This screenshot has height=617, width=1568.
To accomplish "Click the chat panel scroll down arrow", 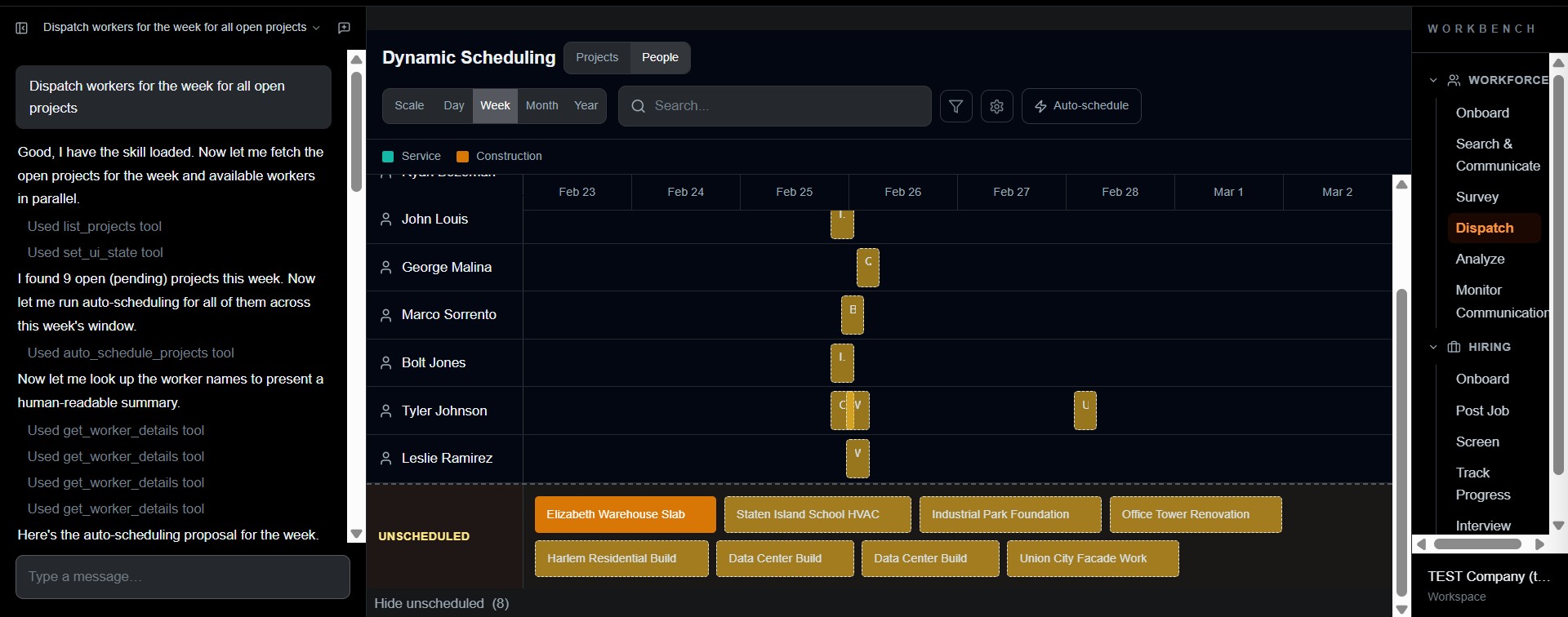I will click(x=356, y=535).
